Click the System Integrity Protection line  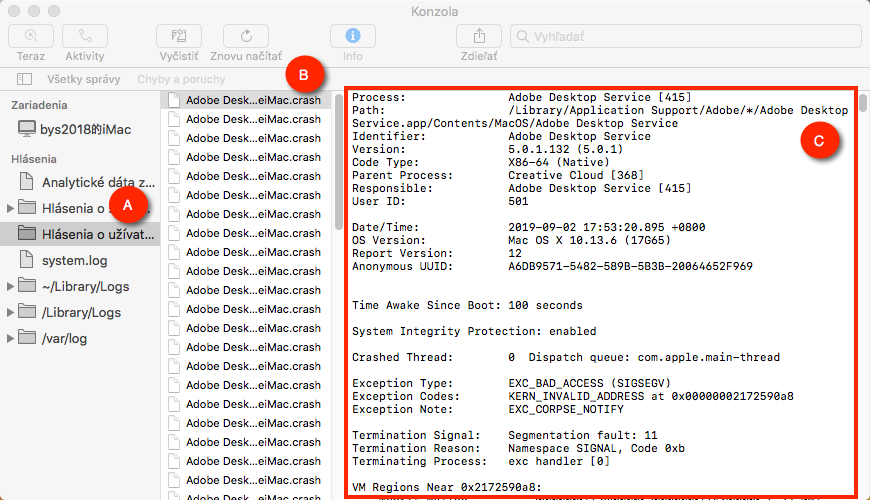pos(474,331)
